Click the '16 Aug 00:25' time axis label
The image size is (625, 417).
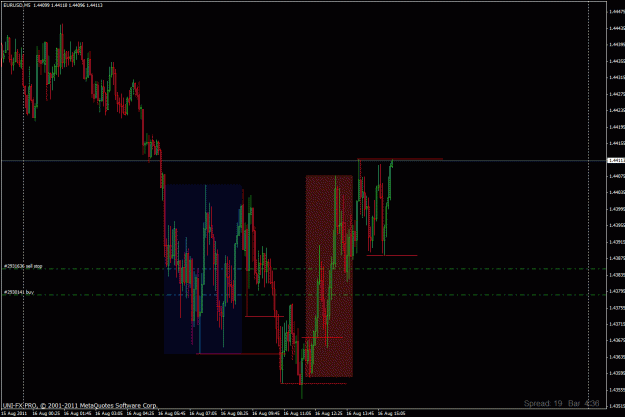coord(46,414)
